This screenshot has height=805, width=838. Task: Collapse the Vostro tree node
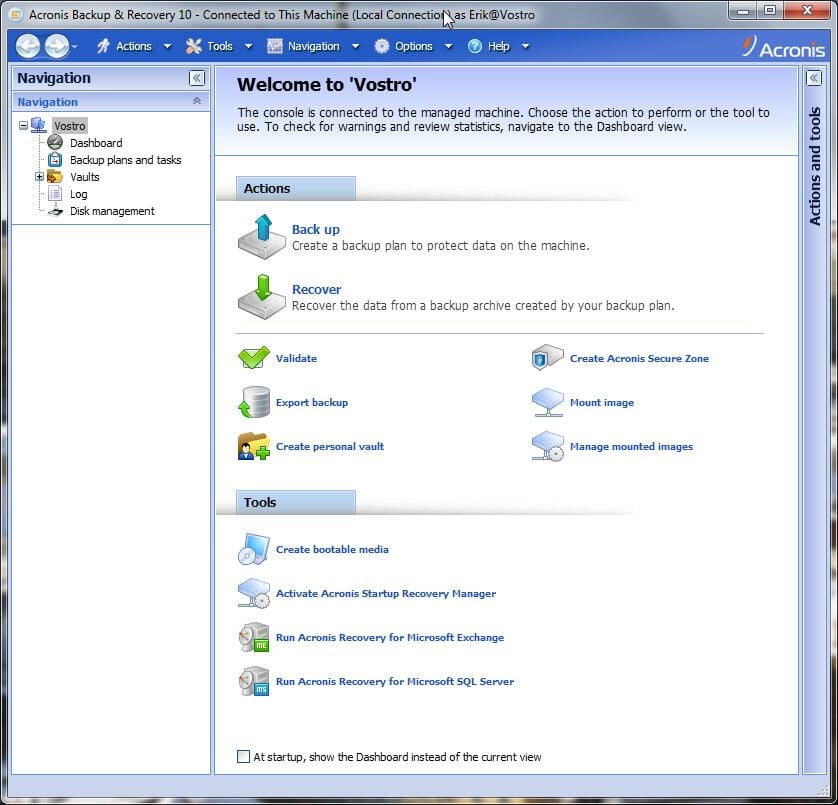pos(23,126)
